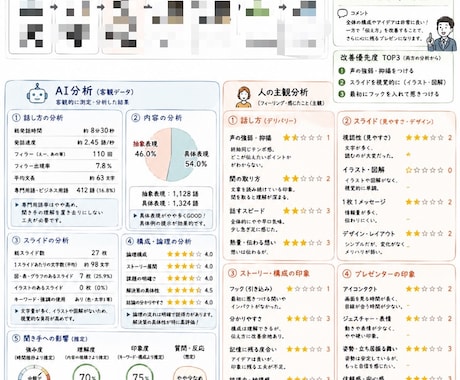Click the 412 business-term count value
Screen dimensions: 460x380
tap(82, 190)
